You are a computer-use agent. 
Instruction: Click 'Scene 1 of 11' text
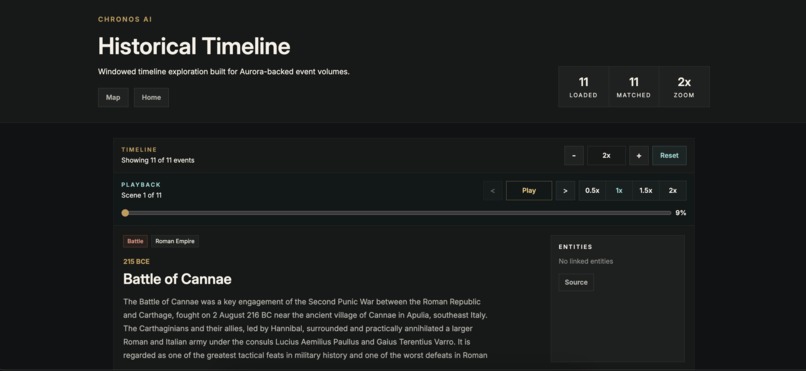click(141, 195)
